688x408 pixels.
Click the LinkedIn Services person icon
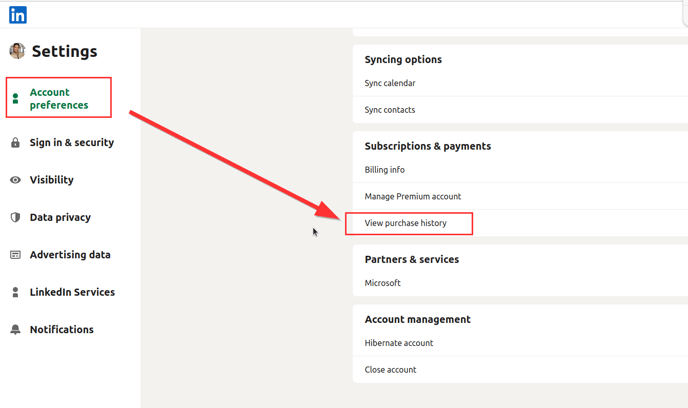tap(15, 292)
